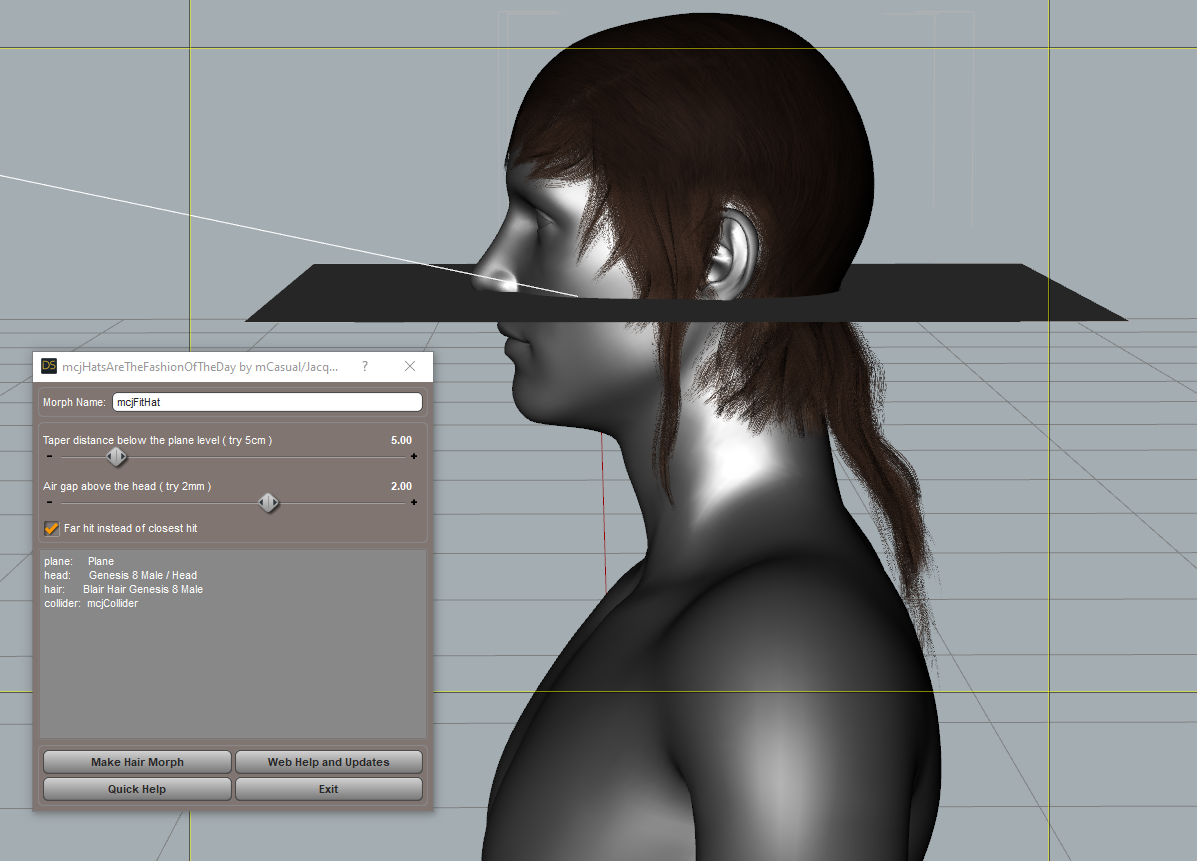Close the mcjHatsAreTheFashionOfTheDay dialog
1197x861 pixels.
pyautogui.click(x=410, y=366)
